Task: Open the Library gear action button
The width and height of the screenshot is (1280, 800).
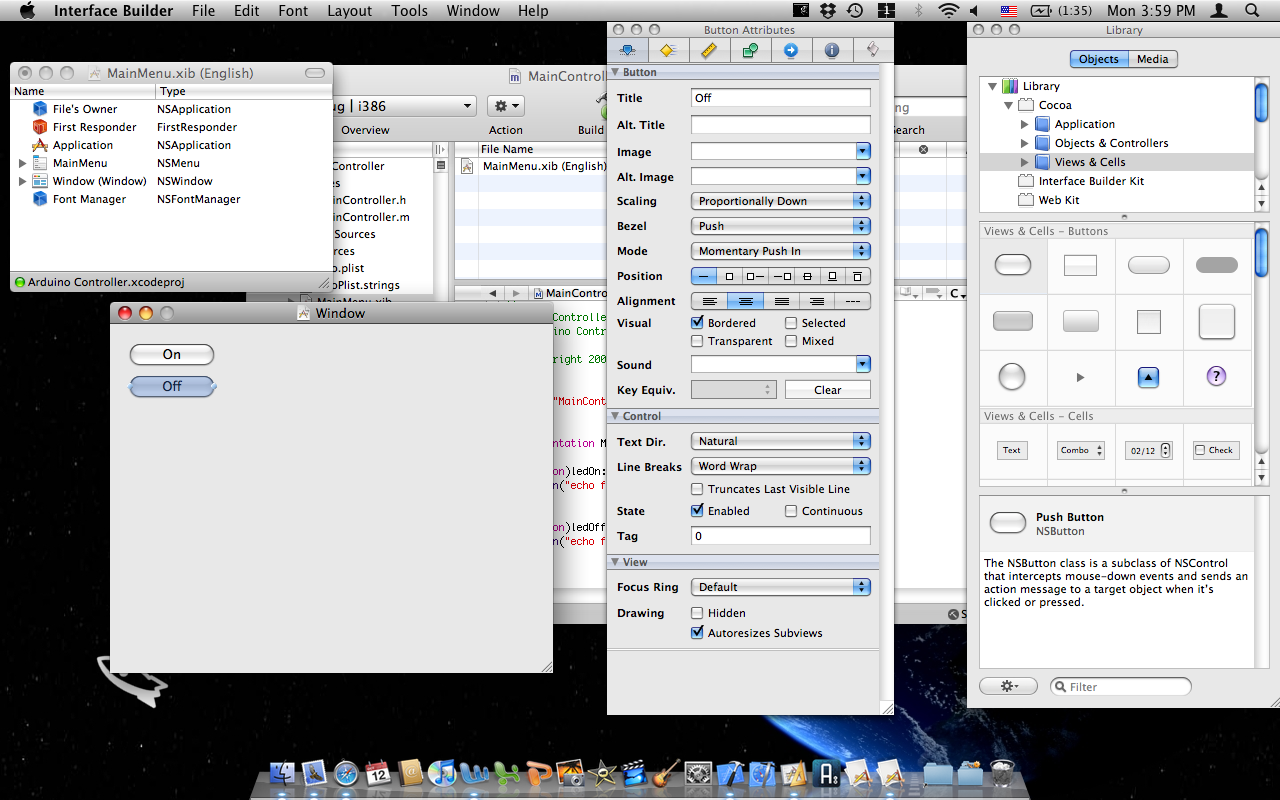Action: (1008, 686)
